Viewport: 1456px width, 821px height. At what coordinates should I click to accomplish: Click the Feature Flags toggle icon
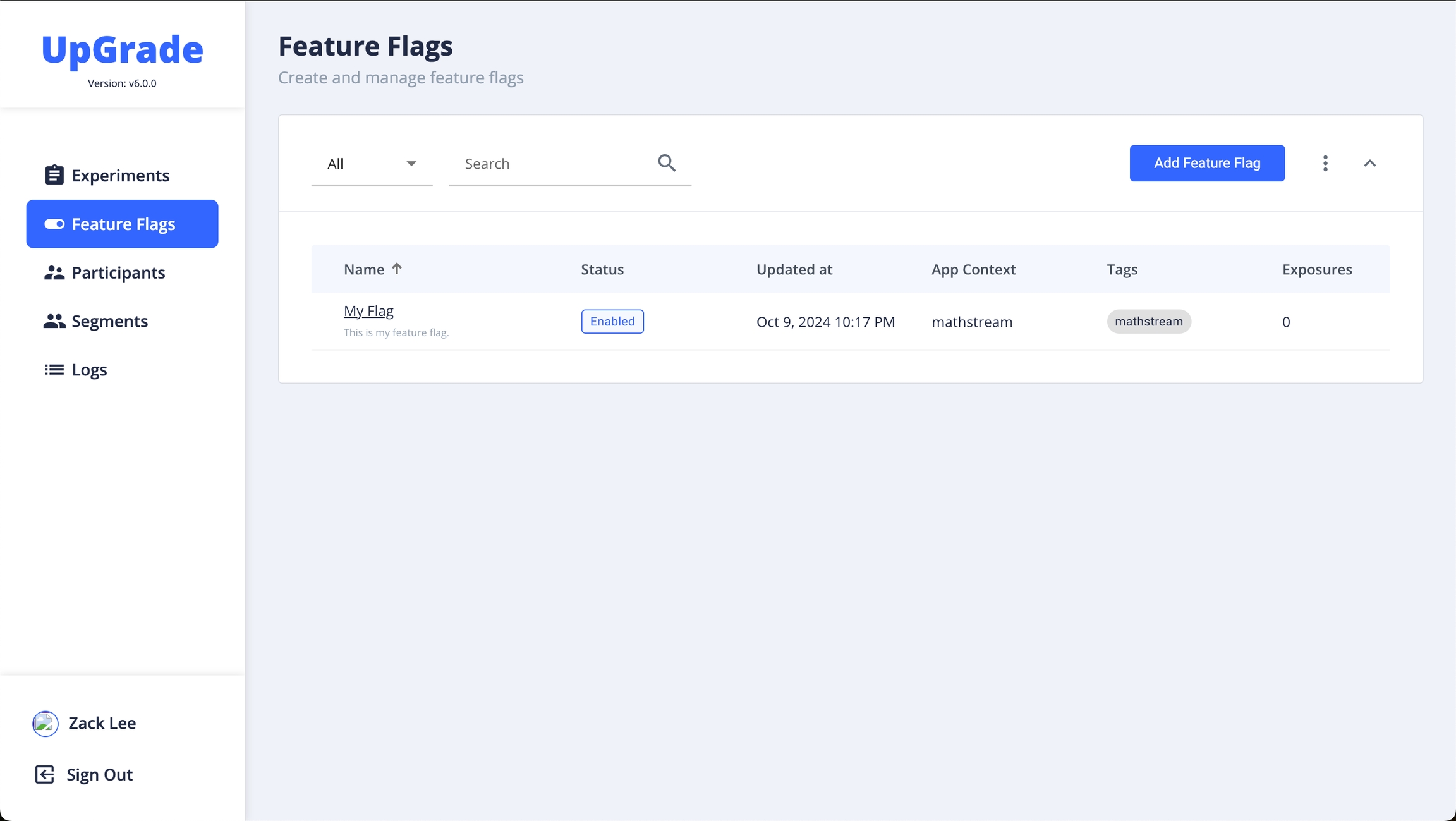(54, 224)
